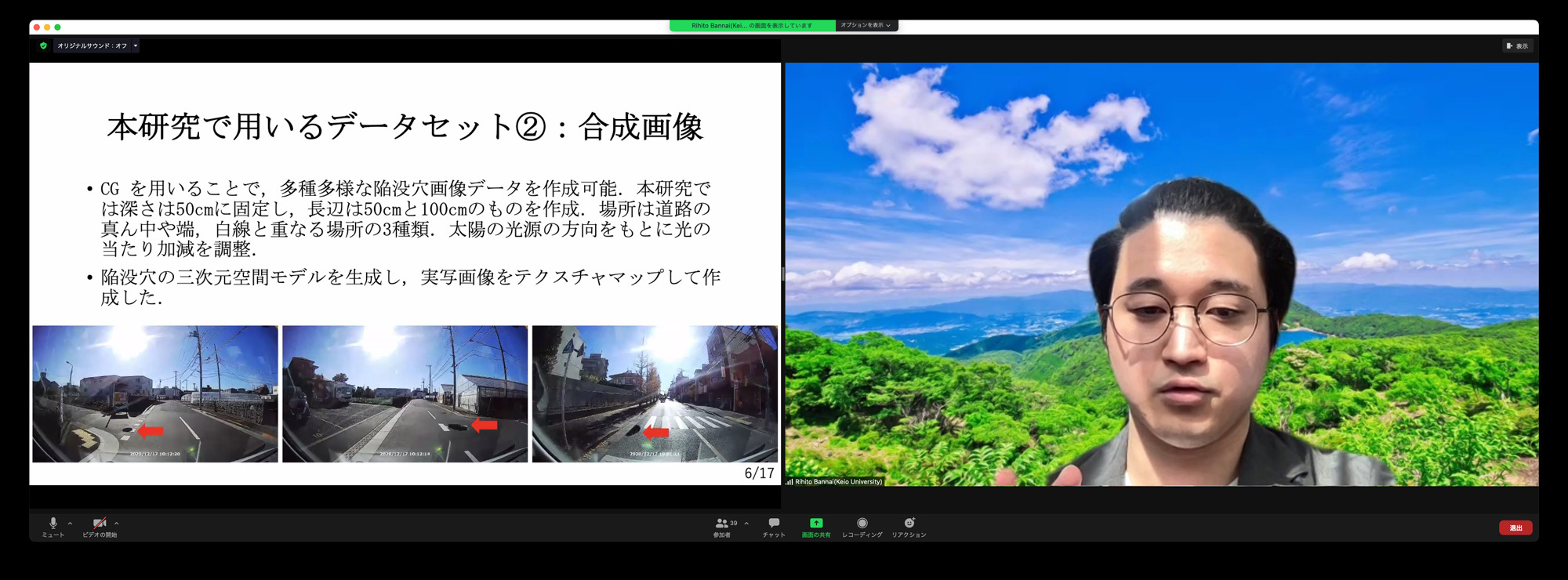Image resolution: width=1568 pixels, height=580 pixels.
Task: Start recording the meeting
Action: pos(862,524)
